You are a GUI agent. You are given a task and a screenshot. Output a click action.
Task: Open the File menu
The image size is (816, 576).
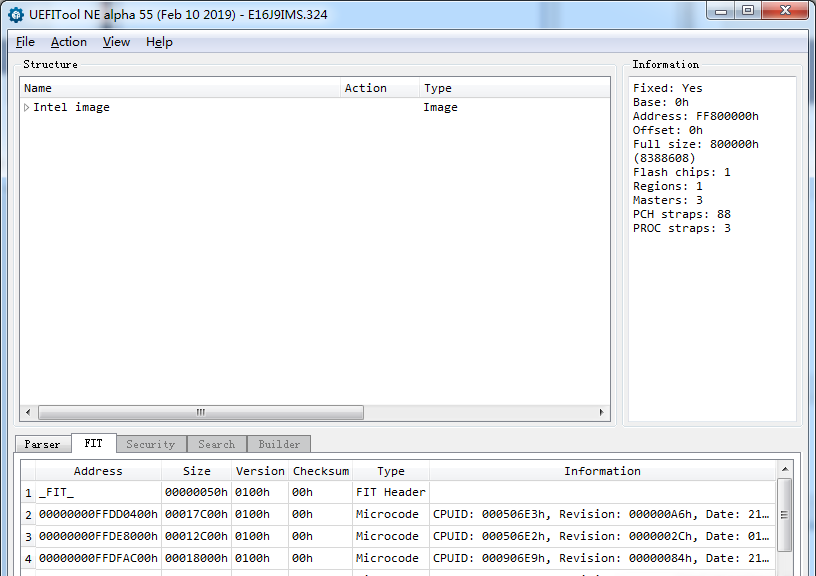pos(26,42)
